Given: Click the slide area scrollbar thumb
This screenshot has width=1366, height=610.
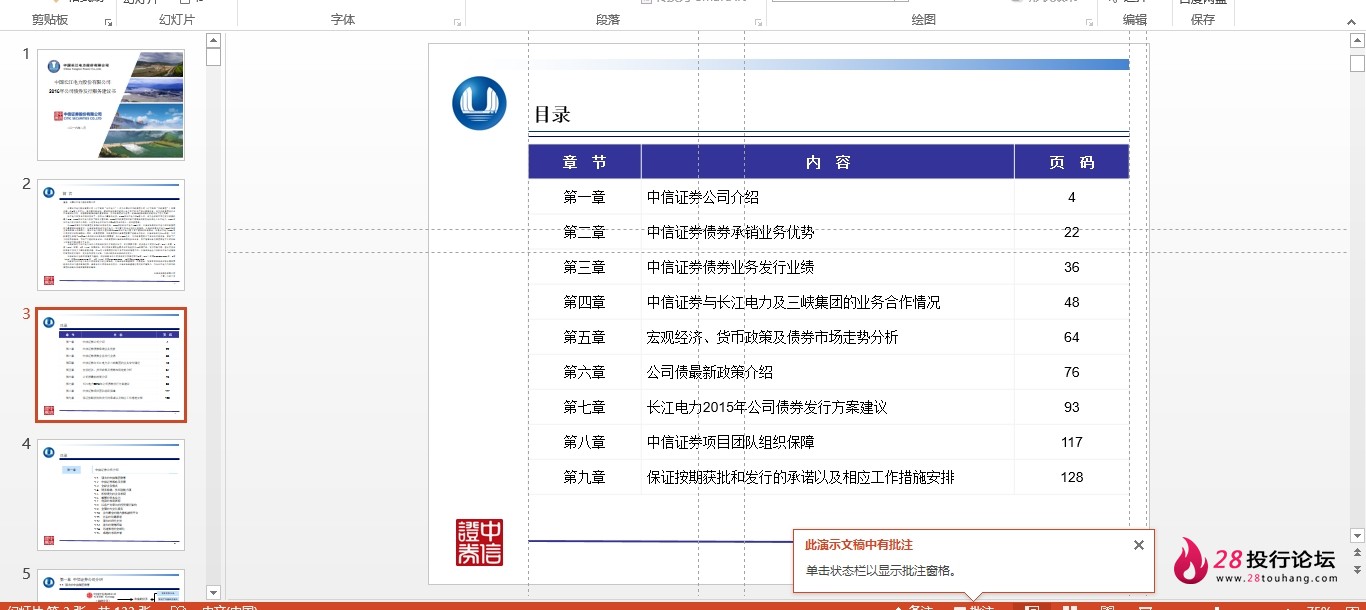Looking at the screenshot, I should pos(1357,64).
